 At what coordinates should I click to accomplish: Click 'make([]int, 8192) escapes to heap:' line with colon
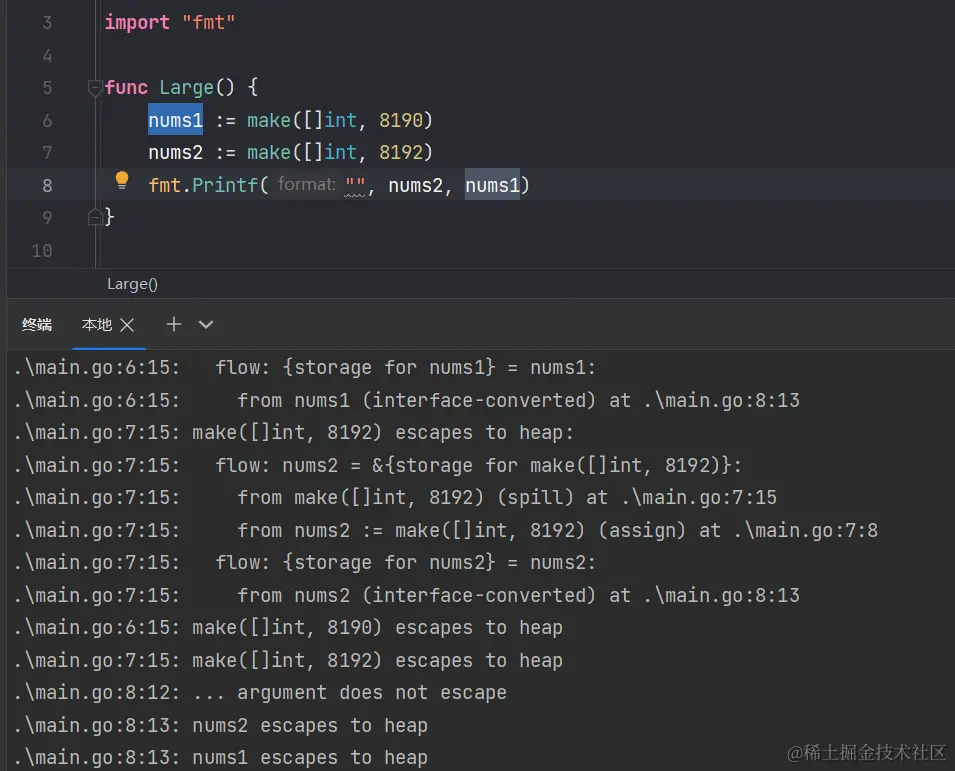(294, 432)
